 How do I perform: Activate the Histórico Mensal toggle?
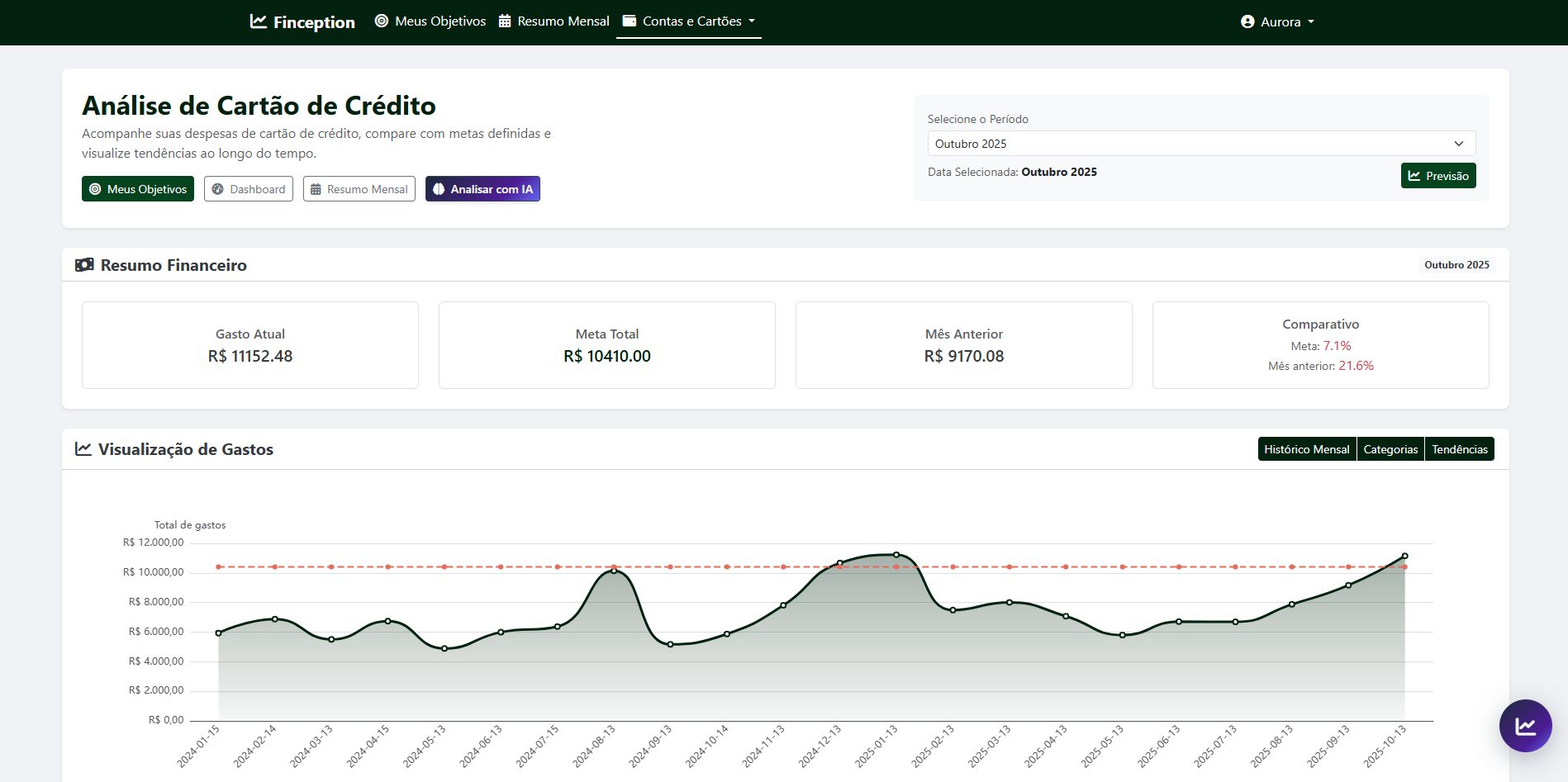[x=1306, y=448]
